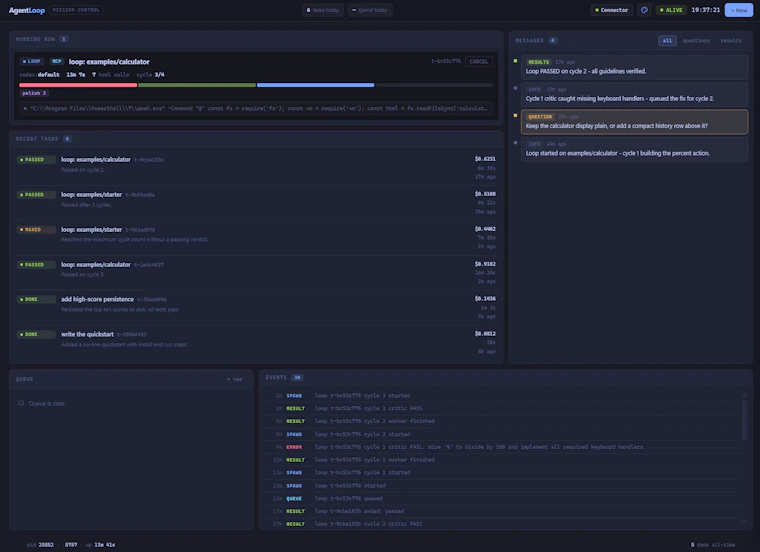
Task: Open the write the quickstart task
Action: (x=256, y=342)
